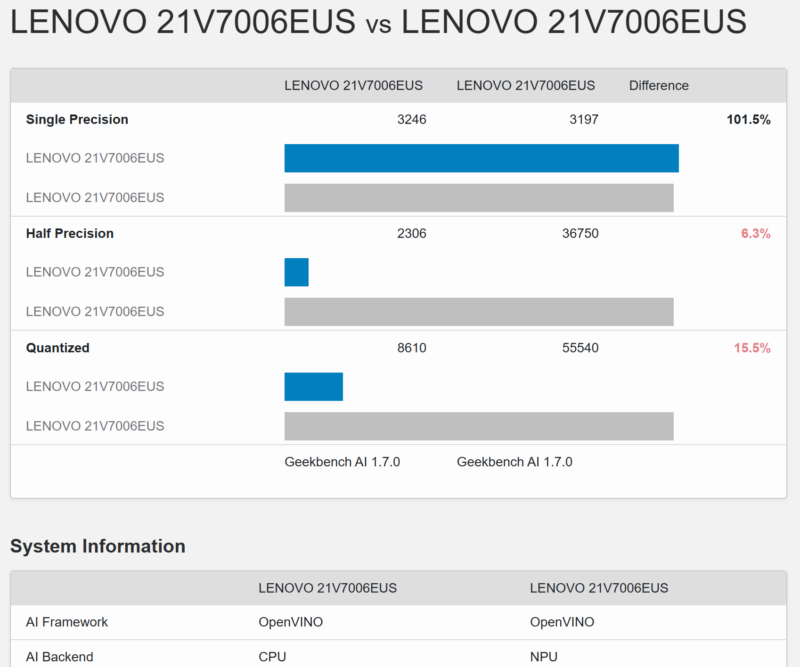
Task: Select the Half Precision score 36750
Action: click(x=580, y=233)
